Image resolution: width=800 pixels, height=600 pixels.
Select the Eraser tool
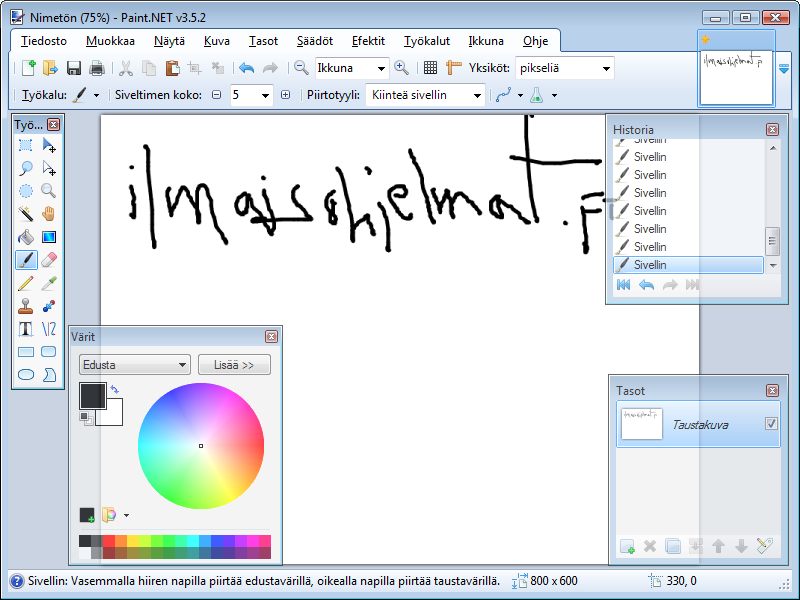pos(49,260)
